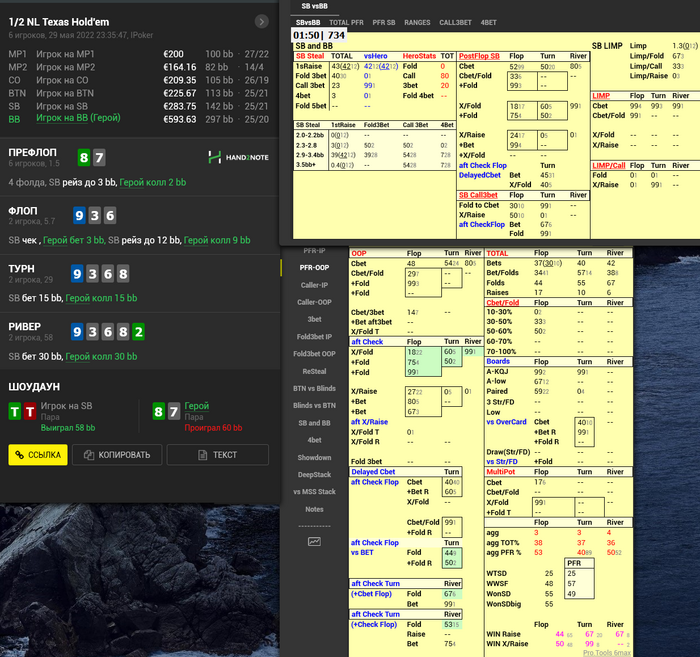Select the CALL3BET tab
The image size is (700, 657).
pos(455,21)
